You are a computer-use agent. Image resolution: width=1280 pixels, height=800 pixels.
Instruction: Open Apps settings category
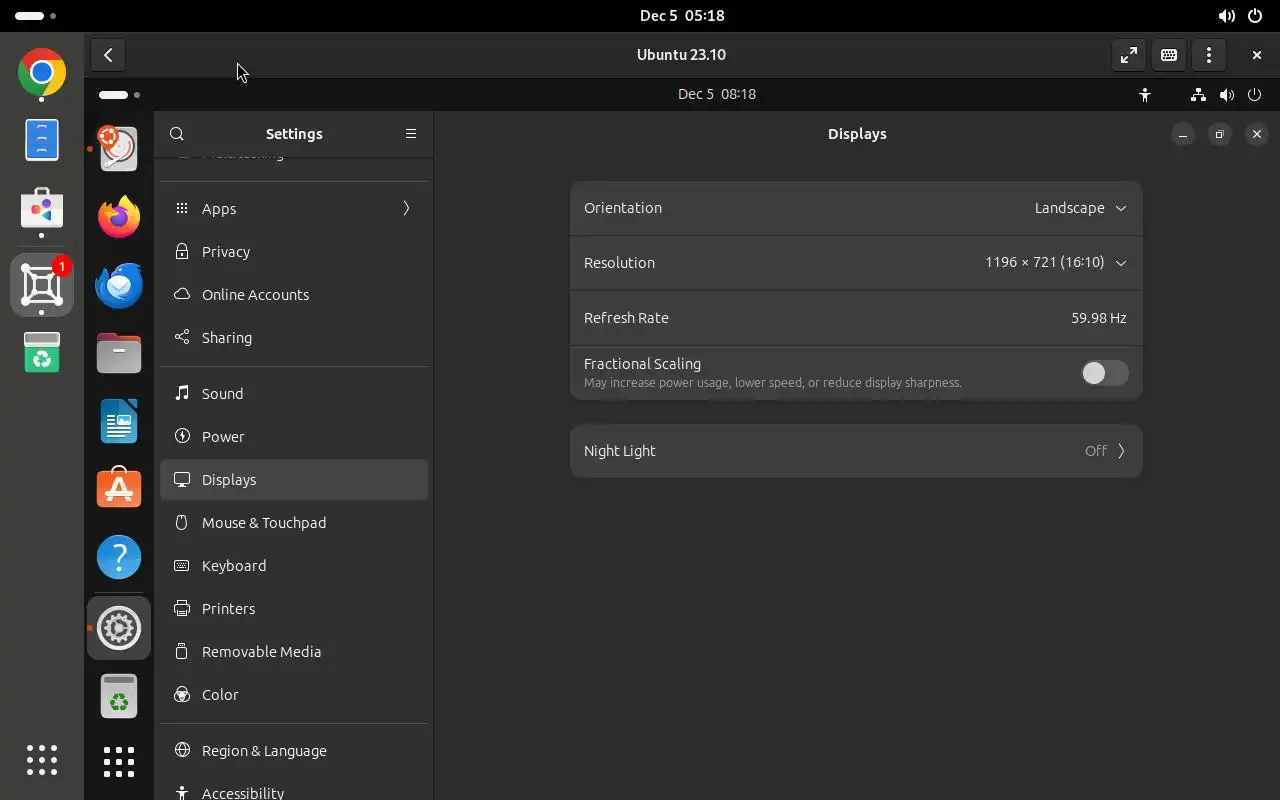pyautogui.click(x=294, y=208)
